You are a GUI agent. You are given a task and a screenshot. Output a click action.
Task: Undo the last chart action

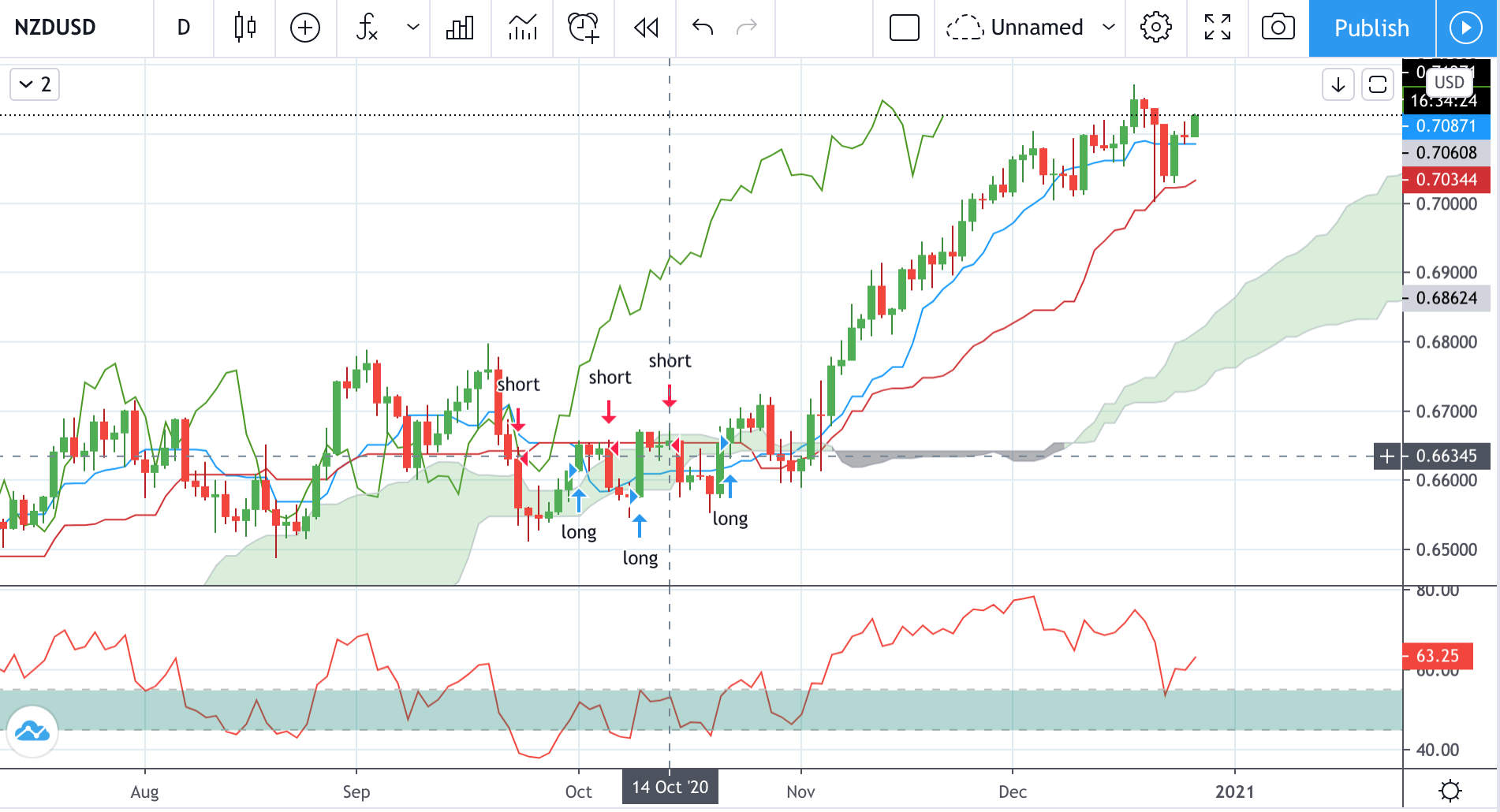tap(703, 28)
